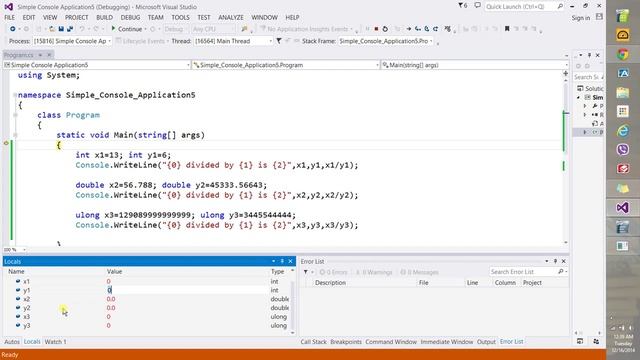Toggle bookmark with the bookmark icon
This screenshot has height=360, width=640.
pos(507,29)
